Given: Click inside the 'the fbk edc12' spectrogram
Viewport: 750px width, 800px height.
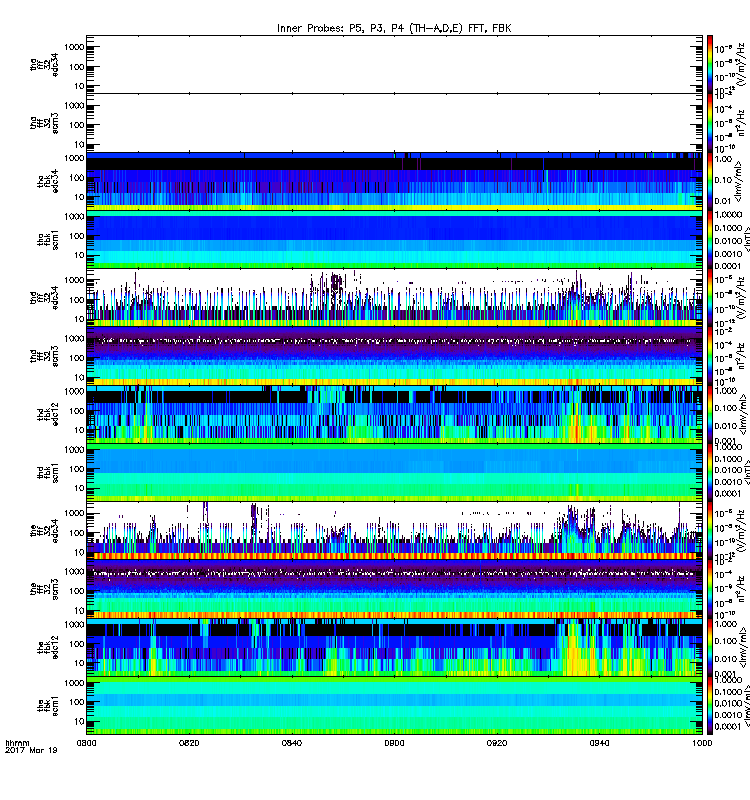Looking at the screenshot, I should pyautogui.click(x=394, y=648).
